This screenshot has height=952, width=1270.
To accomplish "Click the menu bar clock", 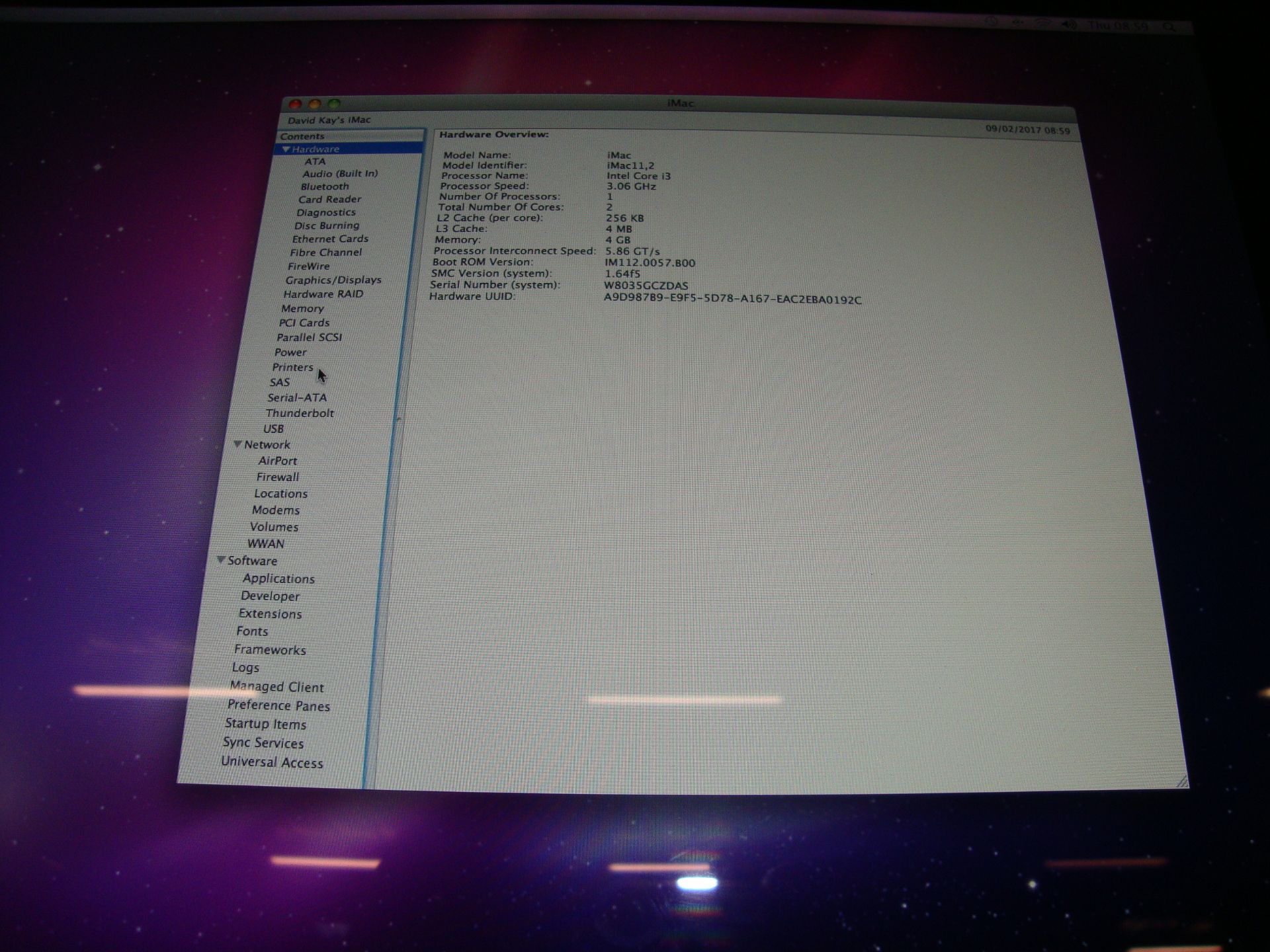I will tap(1118, 25).
